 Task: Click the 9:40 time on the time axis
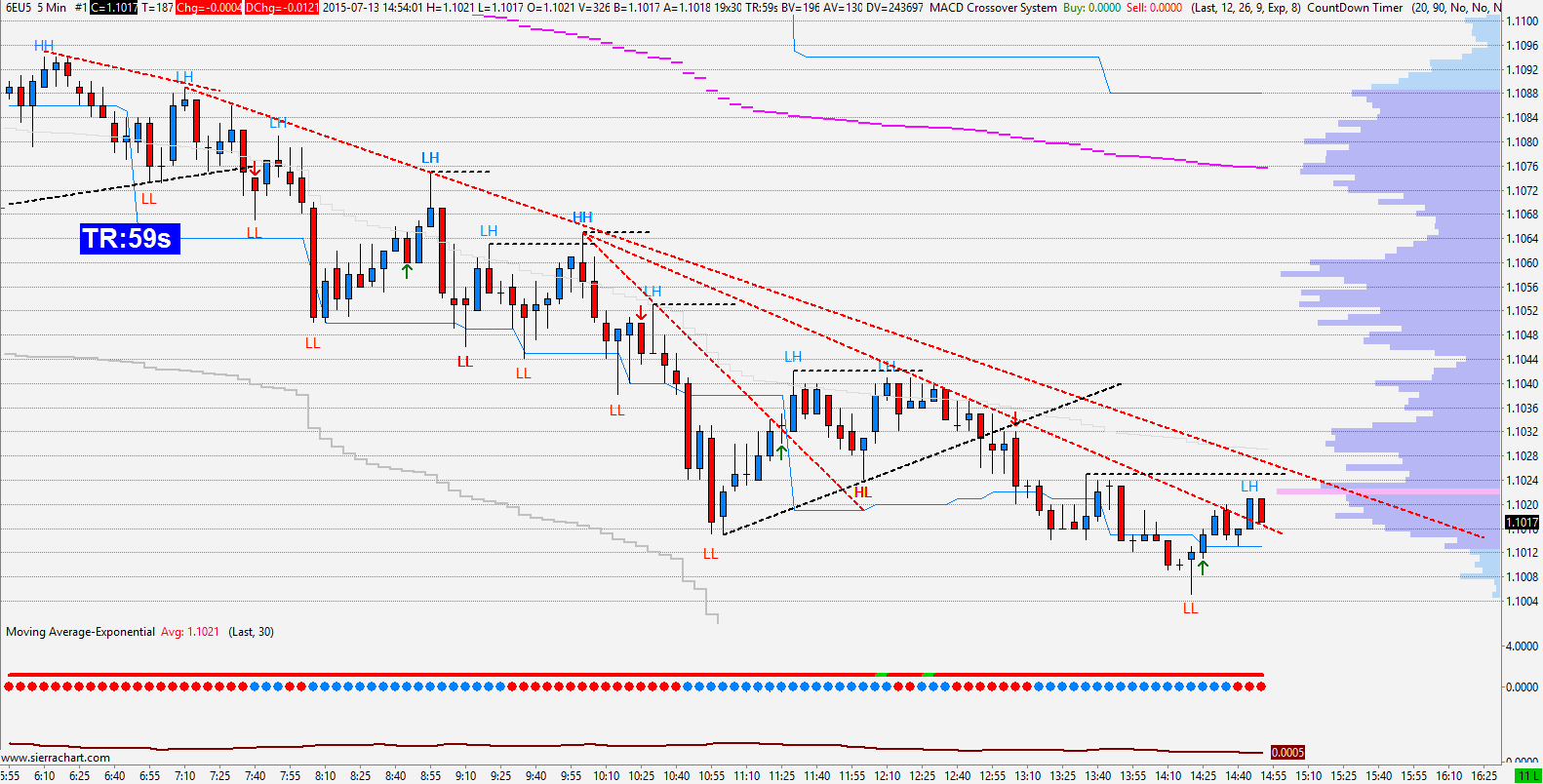click(x=535, y=776)
